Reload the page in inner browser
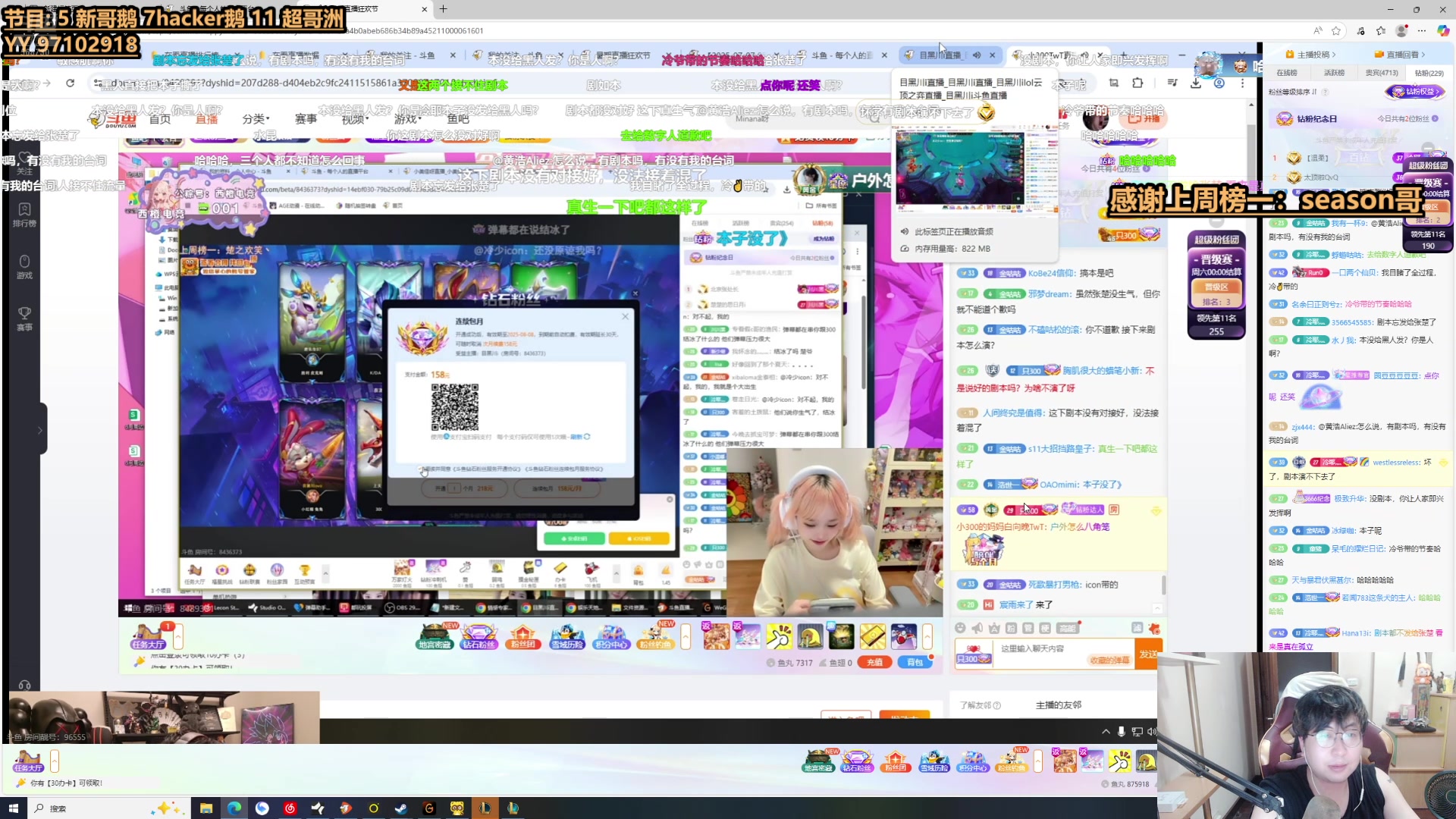 (x=70, y=83)
